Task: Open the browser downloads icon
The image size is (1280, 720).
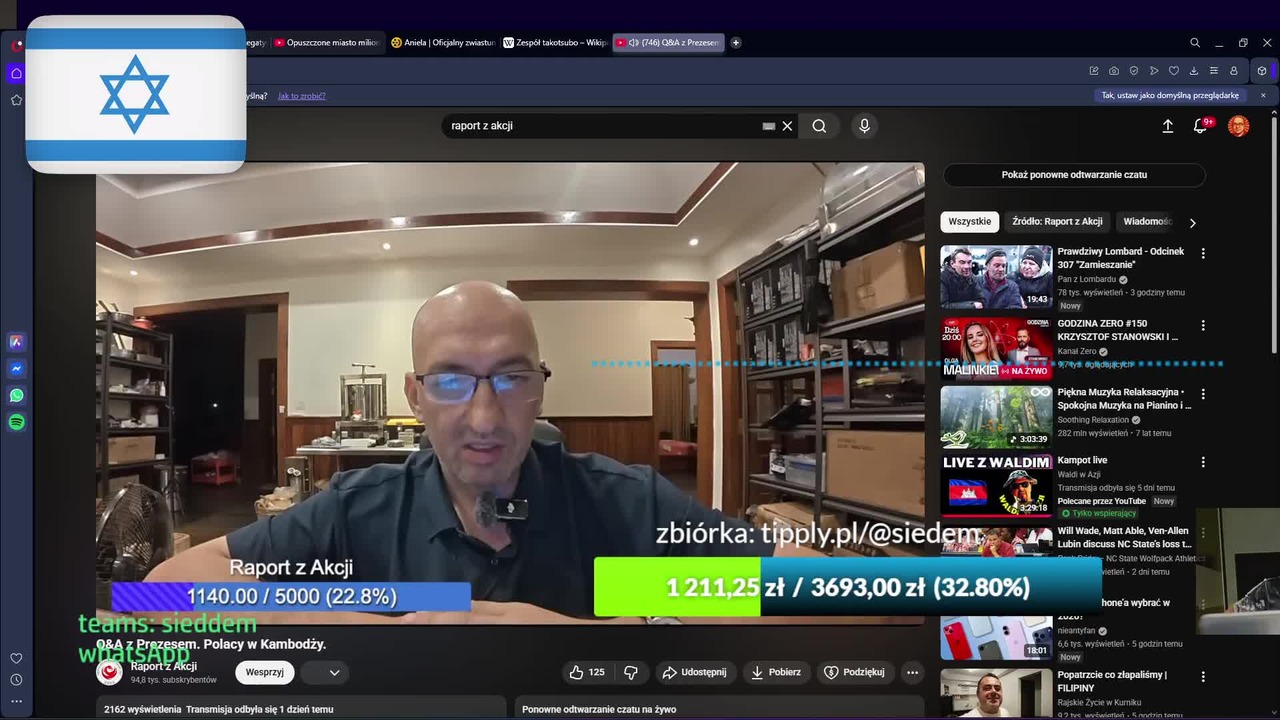Action: tap(1194, 71)
